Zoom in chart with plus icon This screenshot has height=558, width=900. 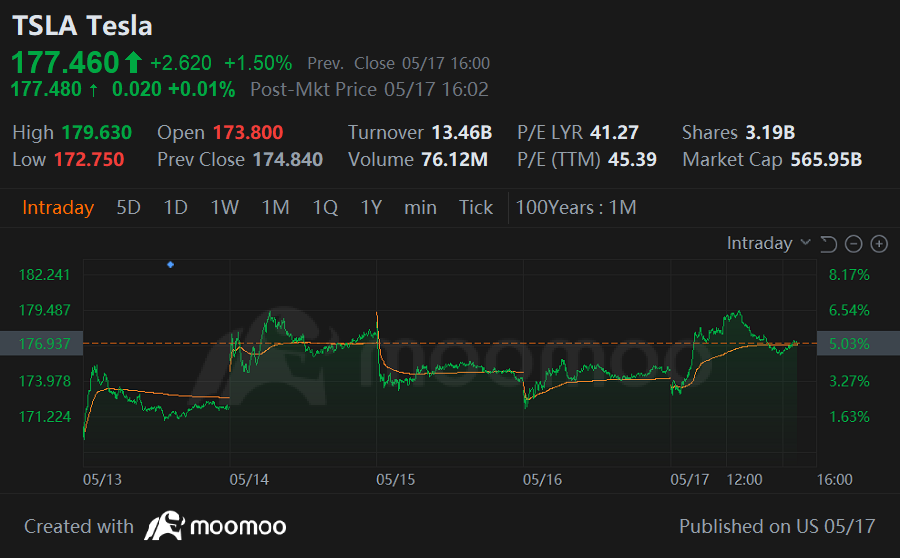[879, 244]
